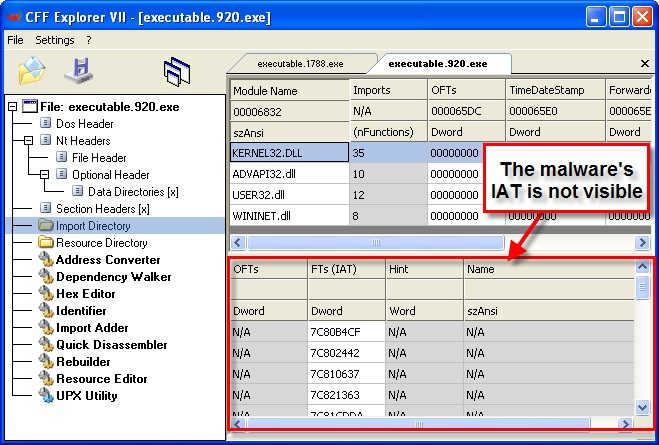Collapse the File: executable.920.exe root node
The width and height of the screenshot is (659, 445).
click(12, 107)
